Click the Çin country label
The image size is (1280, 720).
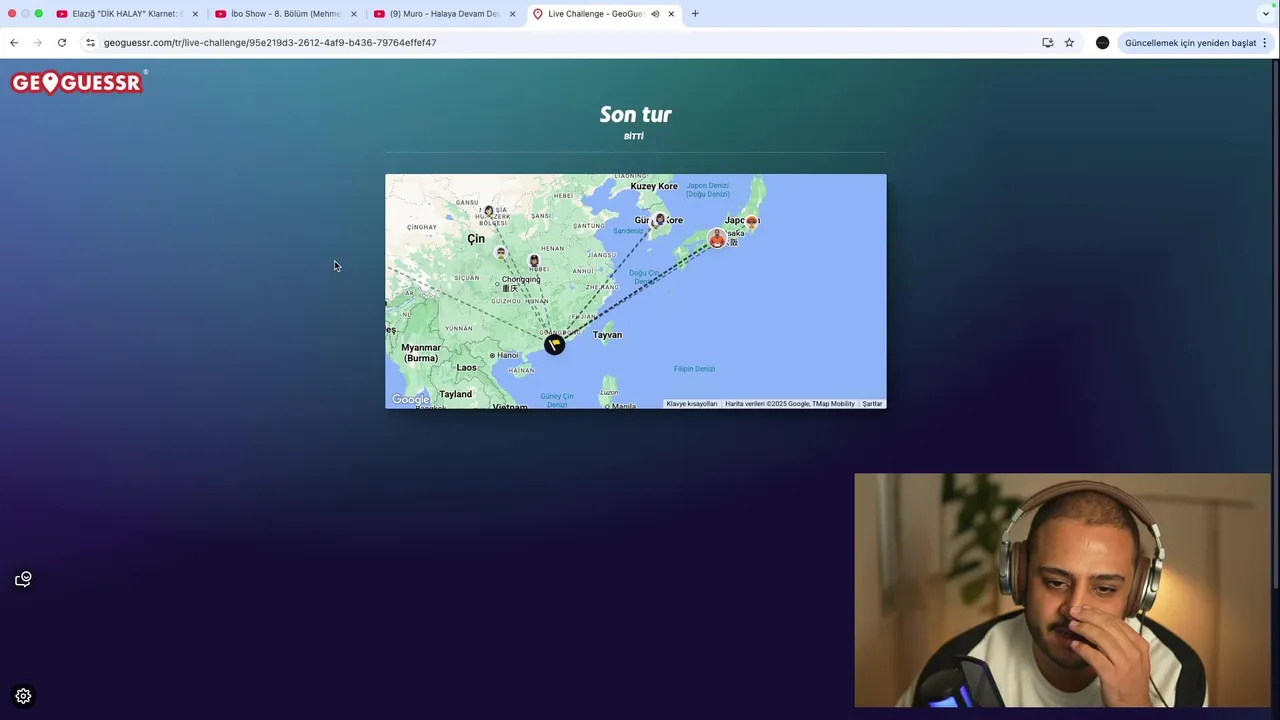pyautogui.click(x=476, y=239)
